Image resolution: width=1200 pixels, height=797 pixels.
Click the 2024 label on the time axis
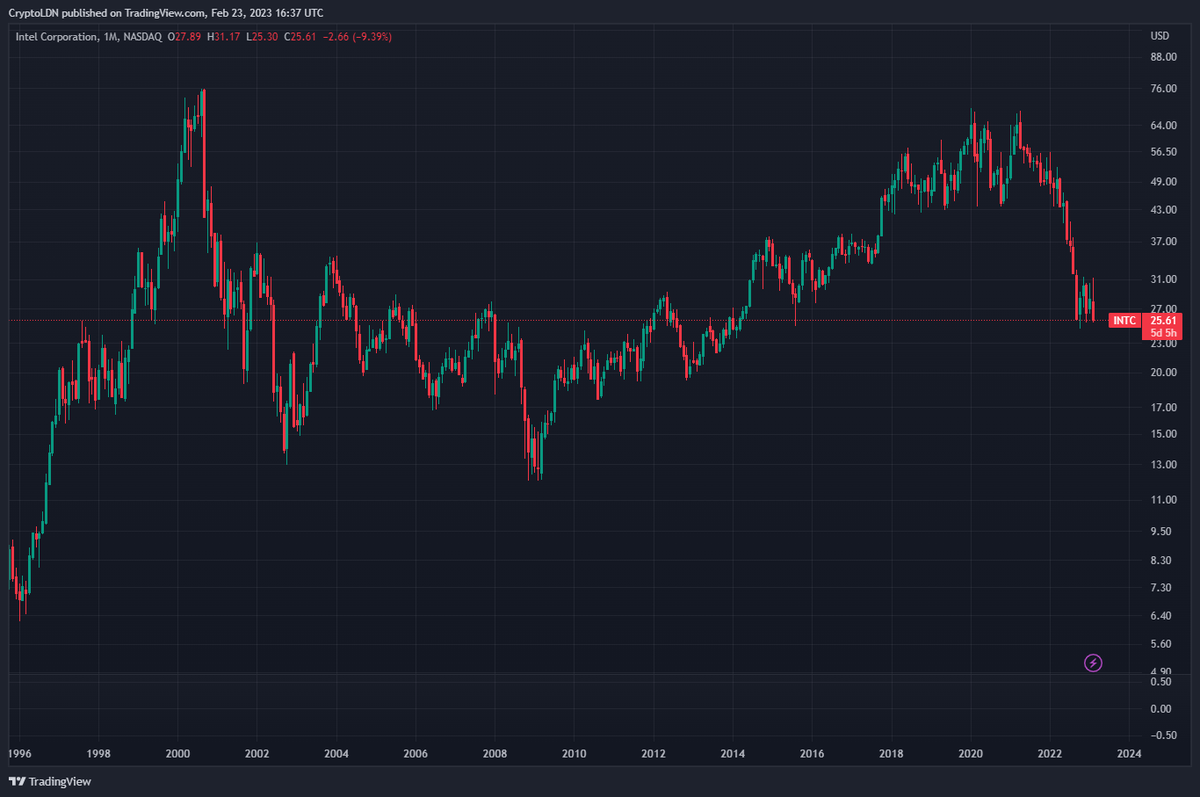[1130, 754]
